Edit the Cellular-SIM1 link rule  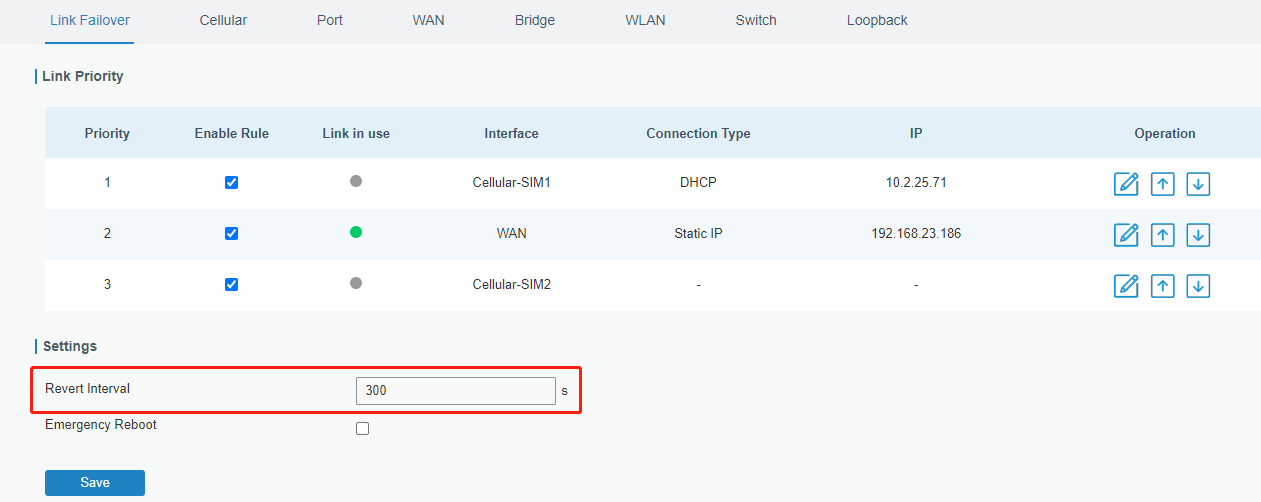[x=1126, y=184]
